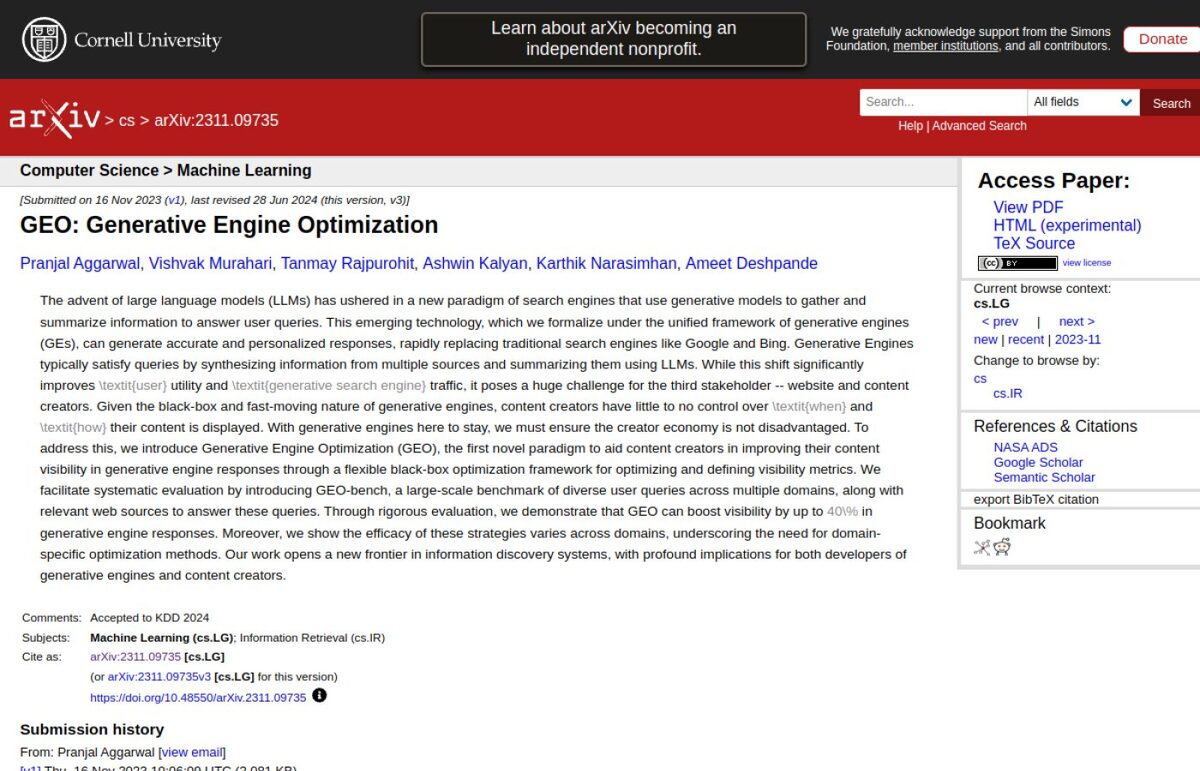The image size is (1200, 771).
Task: Click the view email link
Action: (192, 752)
